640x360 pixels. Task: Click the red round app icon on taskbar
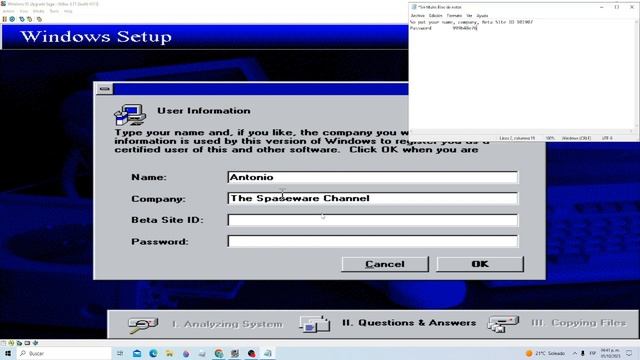(251, 353)
